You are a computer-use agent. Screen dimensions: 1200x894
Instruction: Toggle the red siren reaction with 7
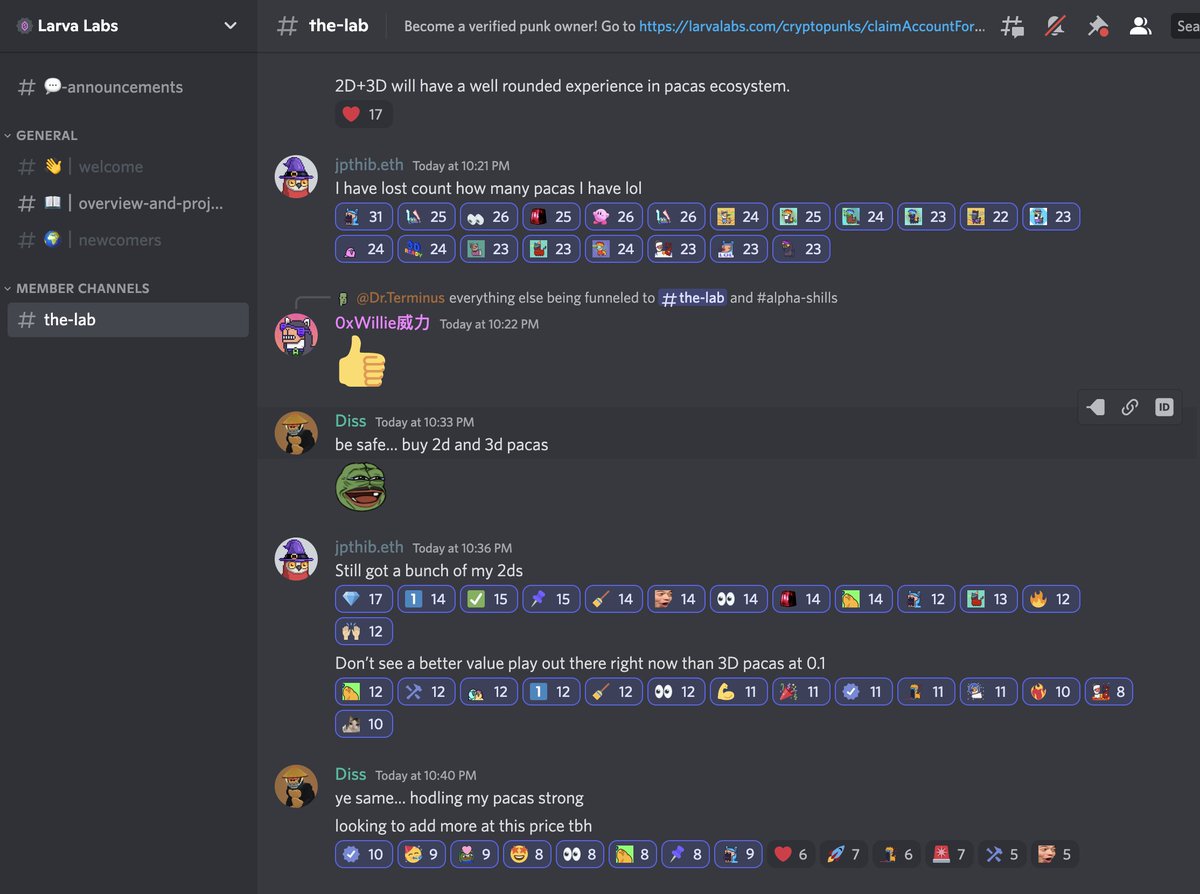[948, 854]
